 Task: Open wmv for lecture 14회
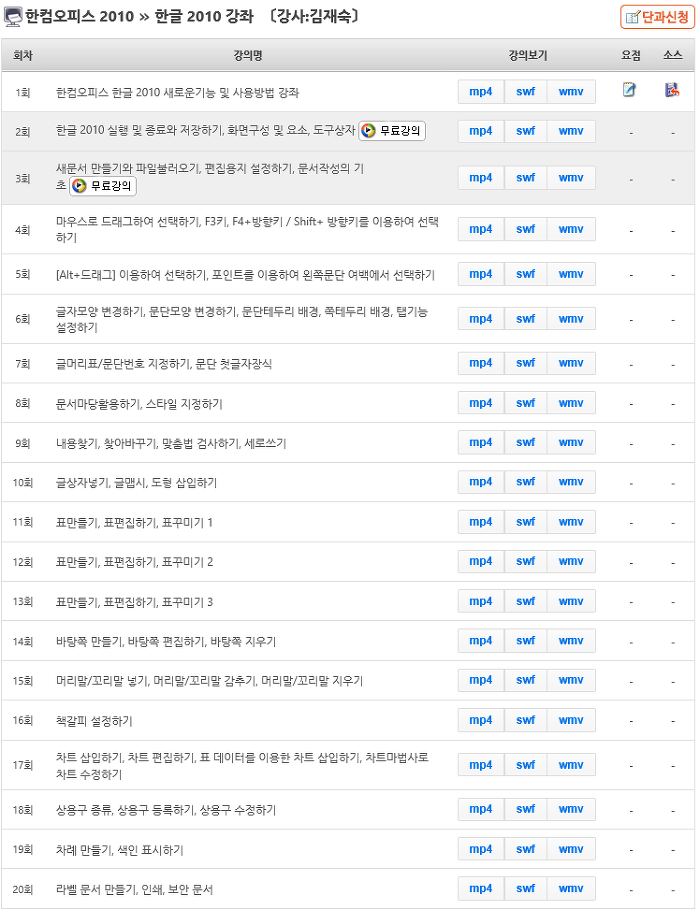[x=571, y=641]
